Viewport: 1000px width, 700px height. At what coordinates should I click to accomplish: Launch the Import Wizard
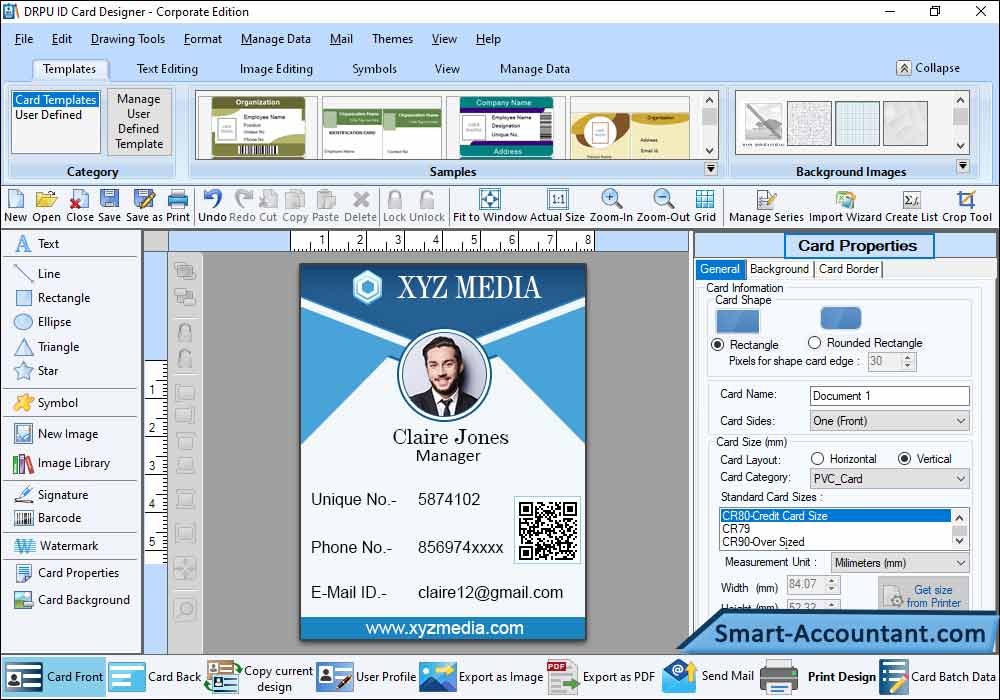[x=845, y=206]
